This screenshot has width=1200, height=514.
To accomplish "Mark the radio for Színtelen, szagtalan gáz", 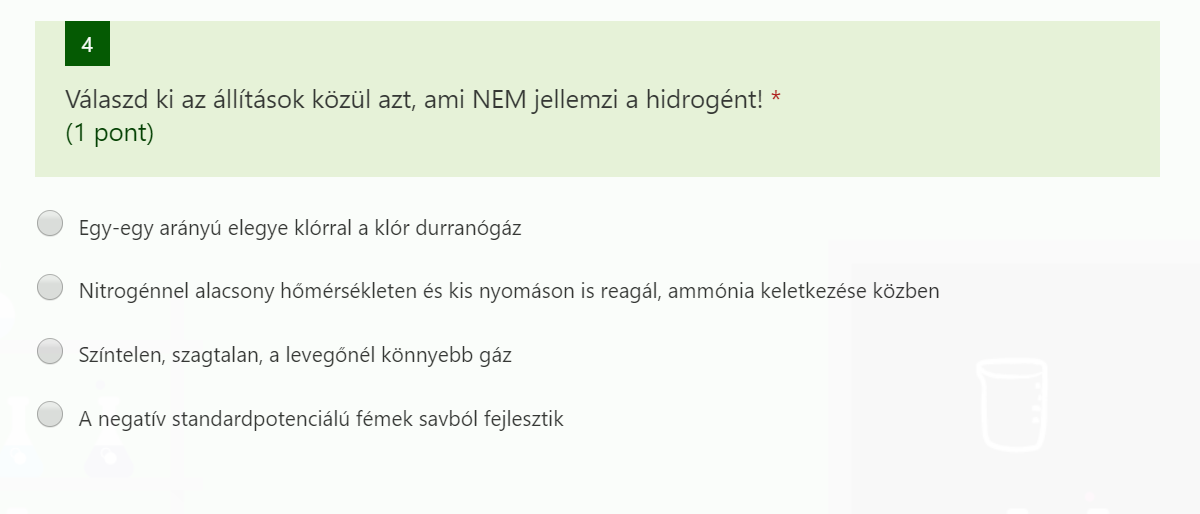I will (x=50, y=352).
